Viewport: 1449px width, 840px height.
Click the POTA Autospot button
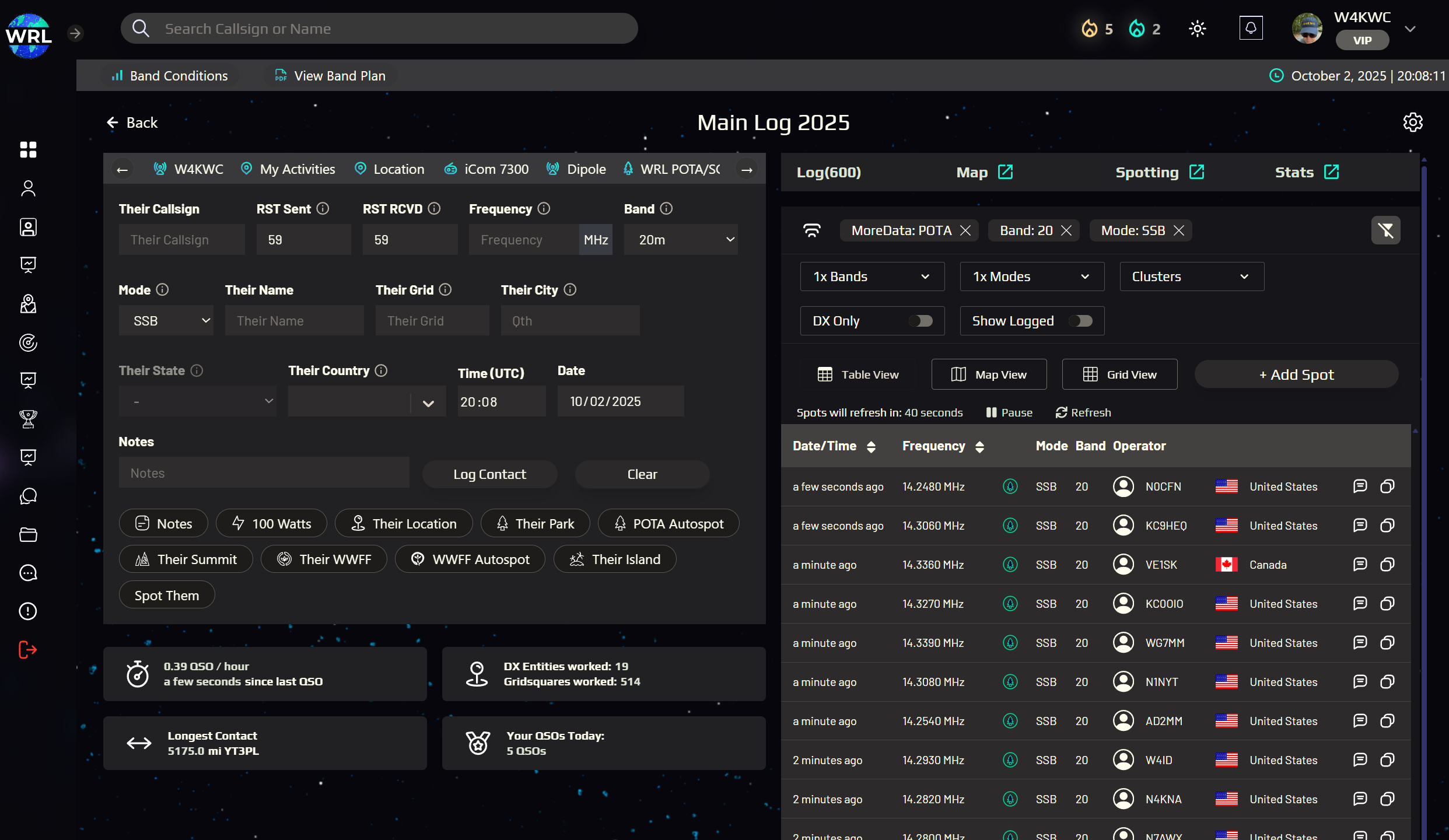[x=668, y=523]
